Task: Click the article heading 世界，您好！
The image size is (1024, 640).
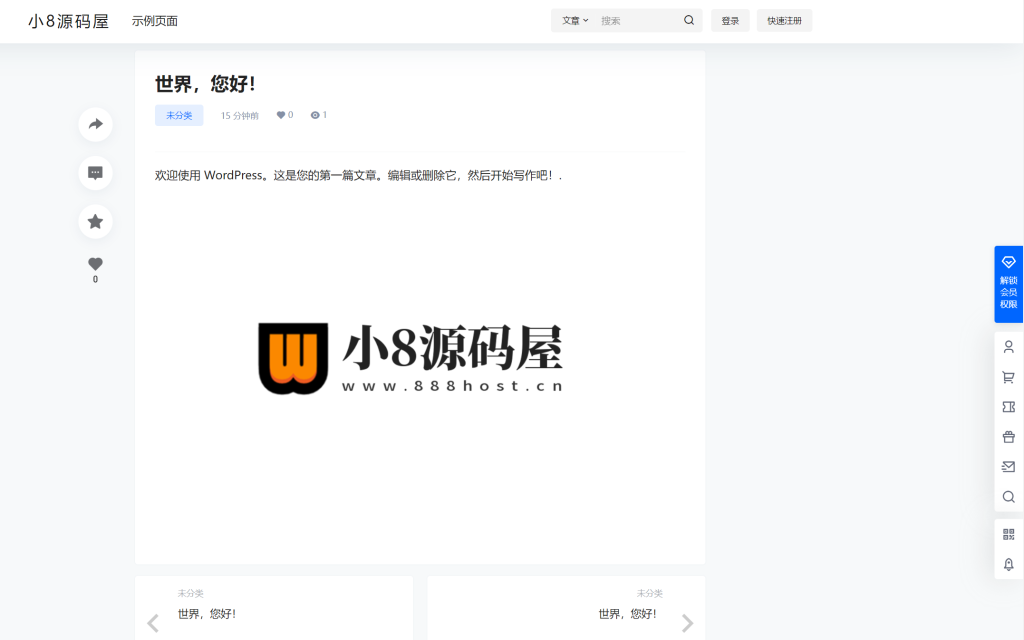Action: [205, 84]
